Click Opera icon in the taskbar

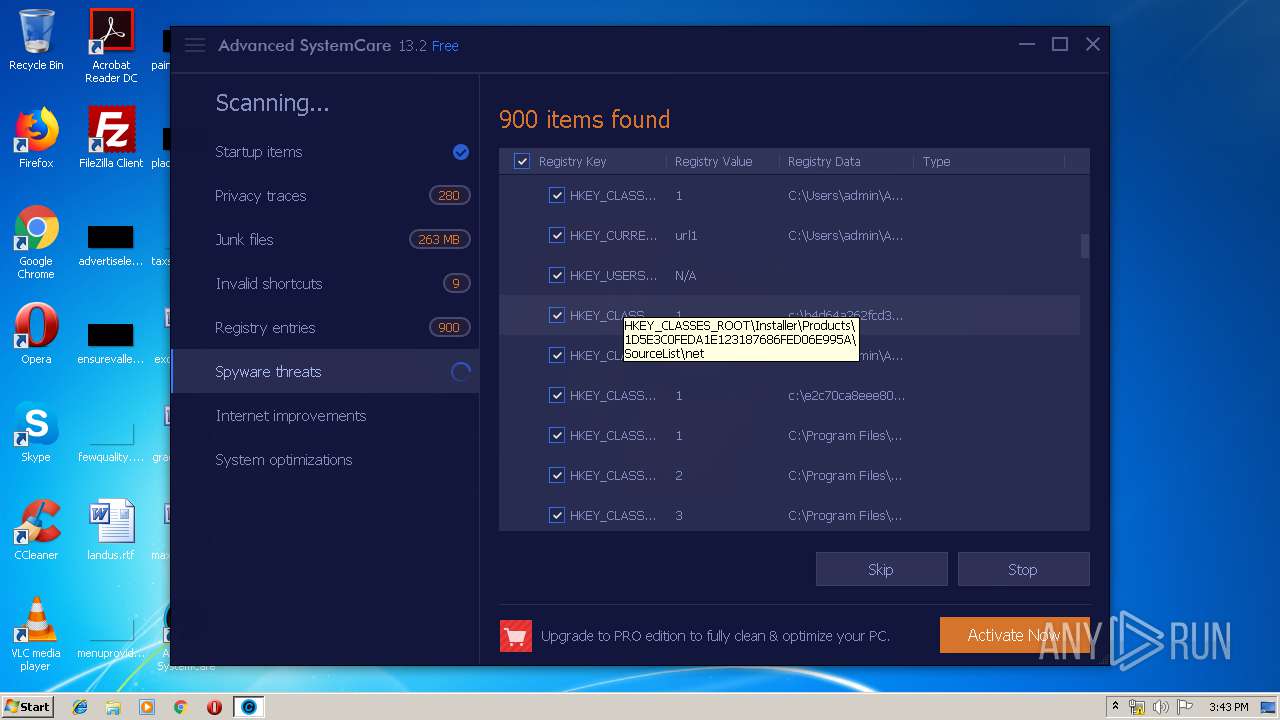(x=214, y=707)
